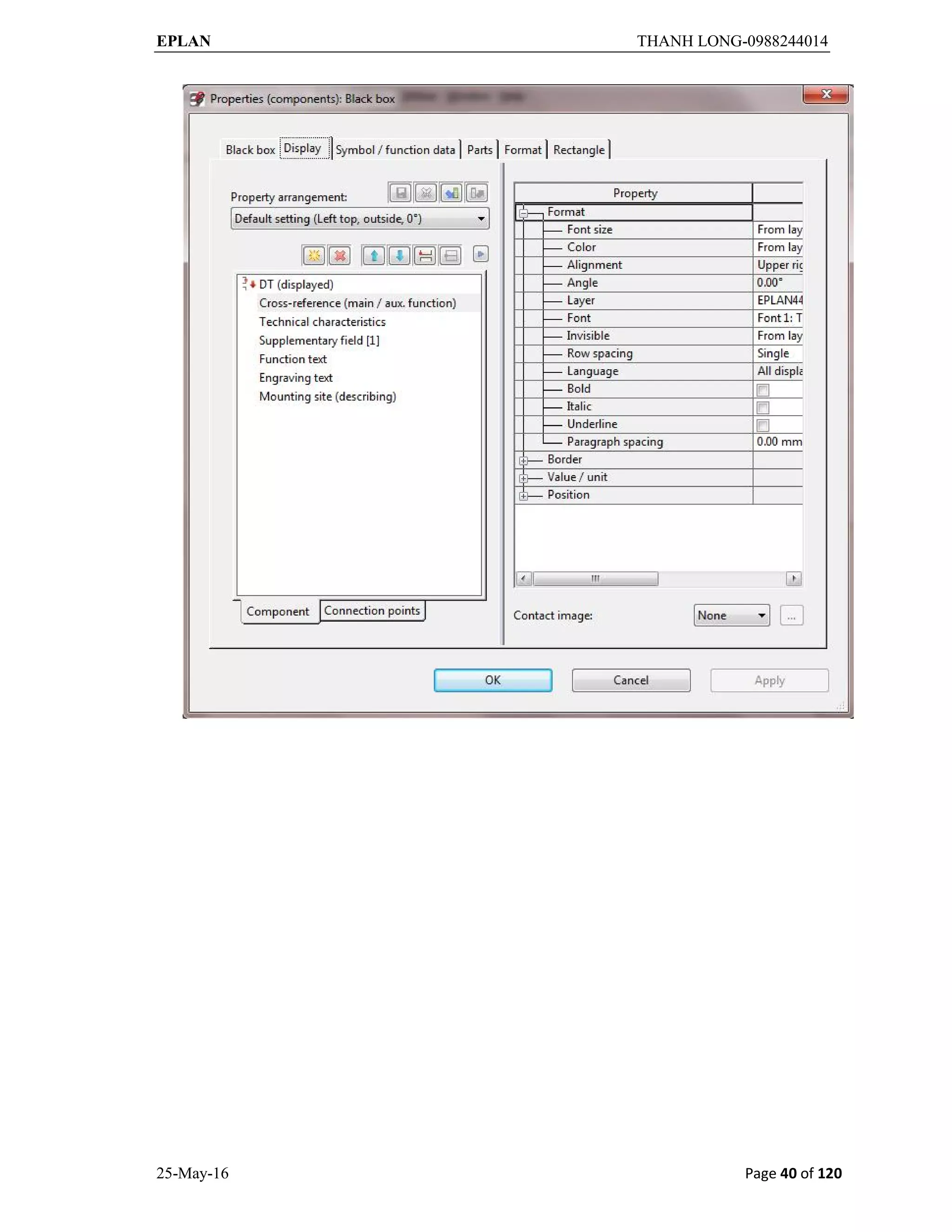
Task: Click the Paragraph spacing value '0.00 mm'
Action: [778, 442]
